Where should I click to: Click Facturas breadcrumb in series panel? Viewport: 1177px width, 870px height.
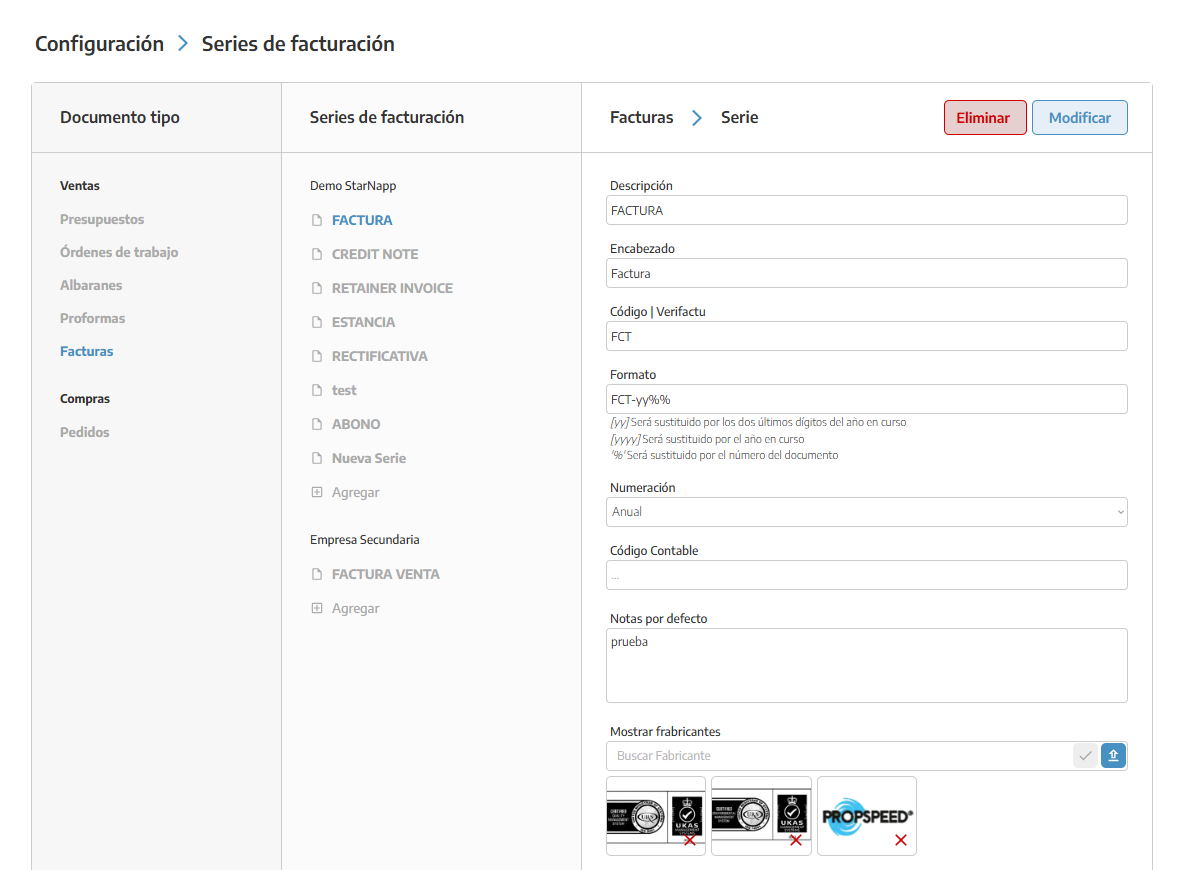tap(642, 117)
